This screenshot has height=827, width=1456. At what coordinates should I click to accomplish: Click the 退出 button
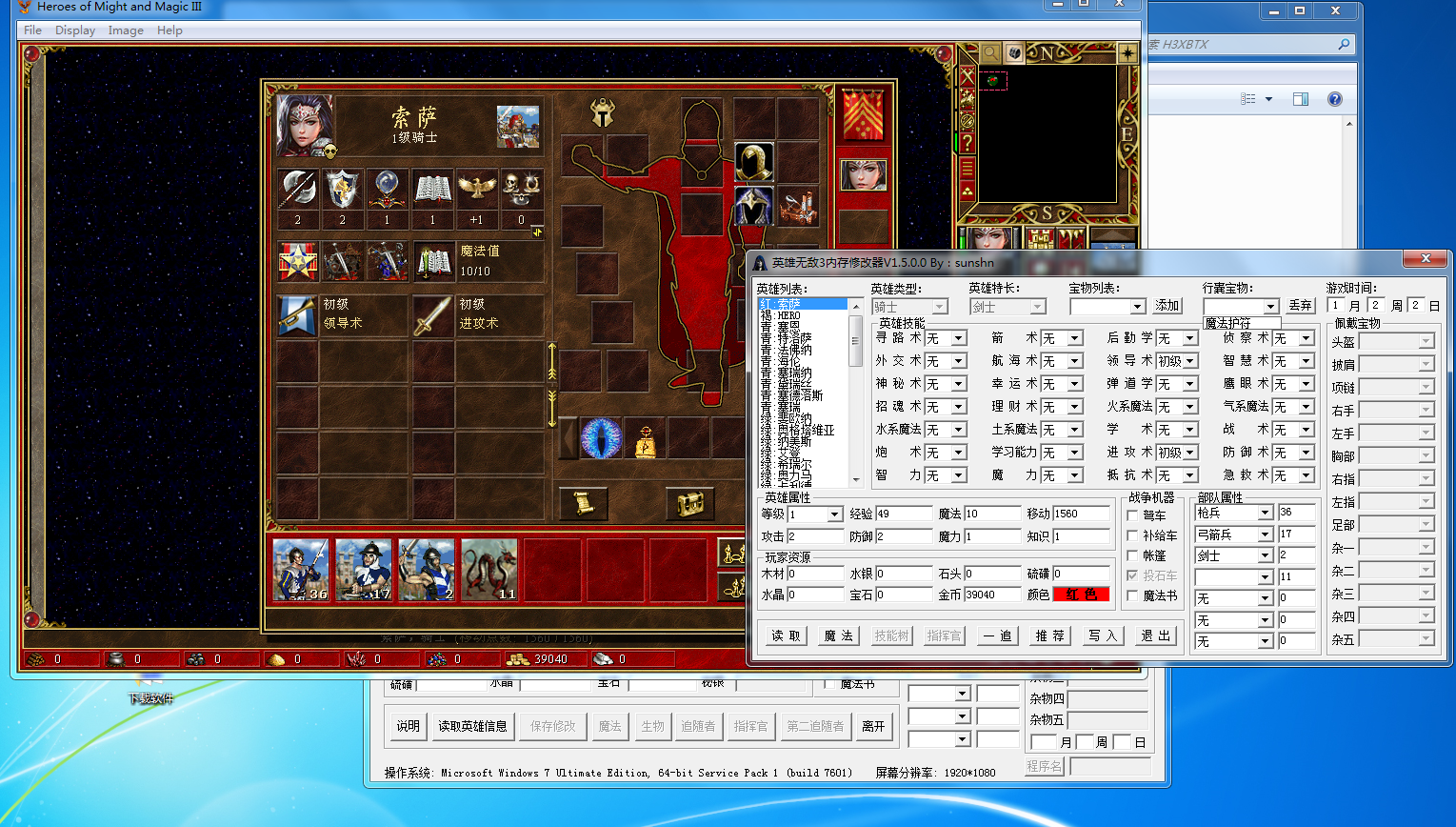[1156, 635]
